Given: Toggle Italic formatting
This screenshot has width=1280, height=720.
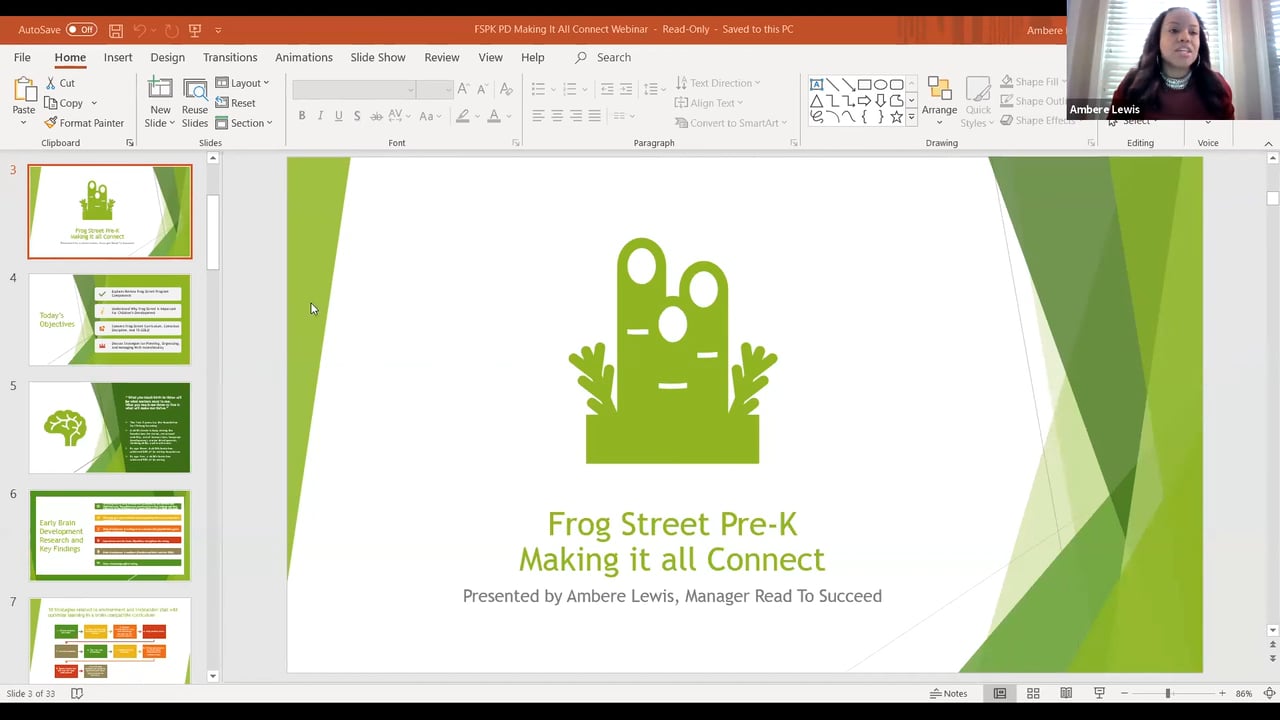Looking at the screenshot, I should pyautogui.click(x=320, y=116).
